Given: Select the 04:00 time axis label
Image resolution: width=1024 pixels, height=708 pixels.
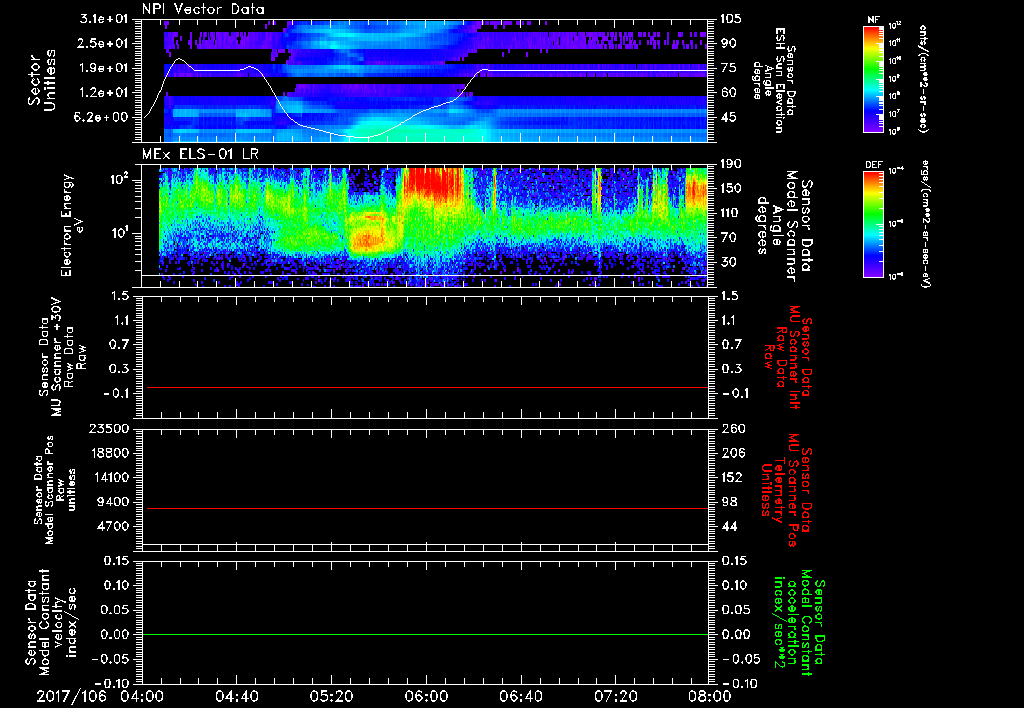Looking at the screenshot, I should pyautogui.click(x=142, y=696).
